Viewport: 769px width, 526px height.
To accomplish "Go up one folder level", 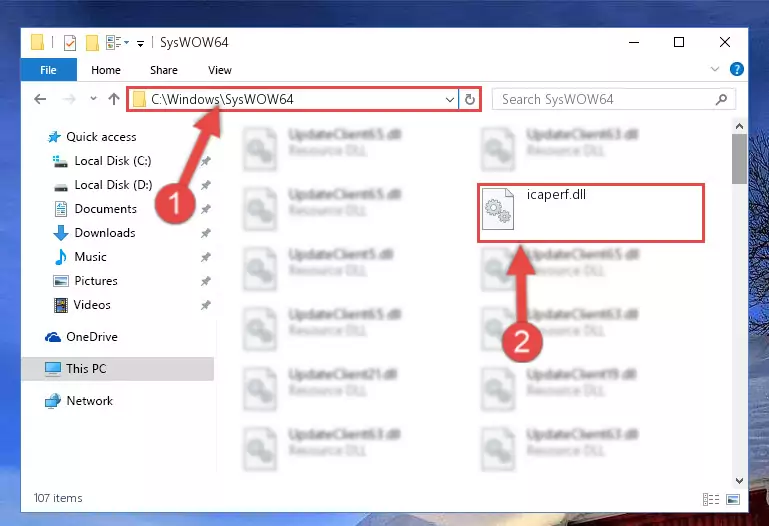I will pyautogui.click(x=114, y=99).
